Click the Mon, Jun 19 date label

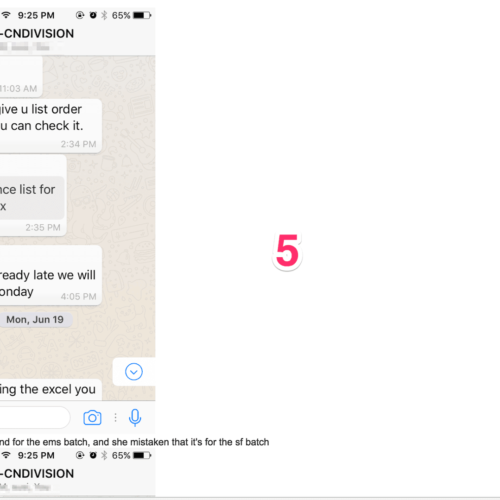[35, 320]
